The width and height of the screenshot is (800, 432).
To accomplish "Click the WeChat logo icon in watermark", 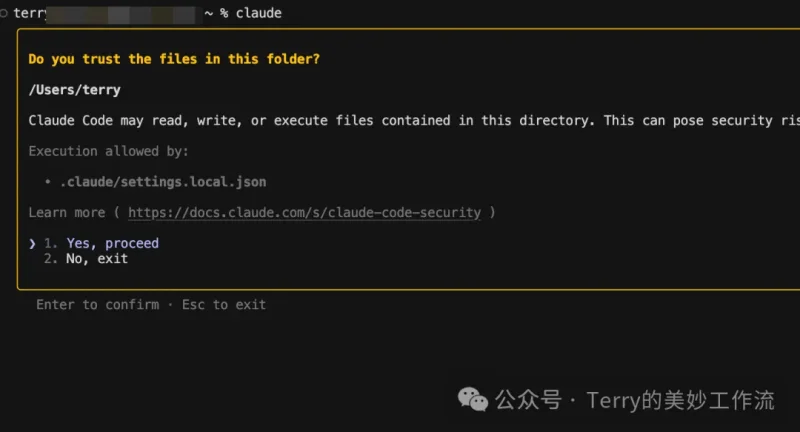I will click(473, 399).
